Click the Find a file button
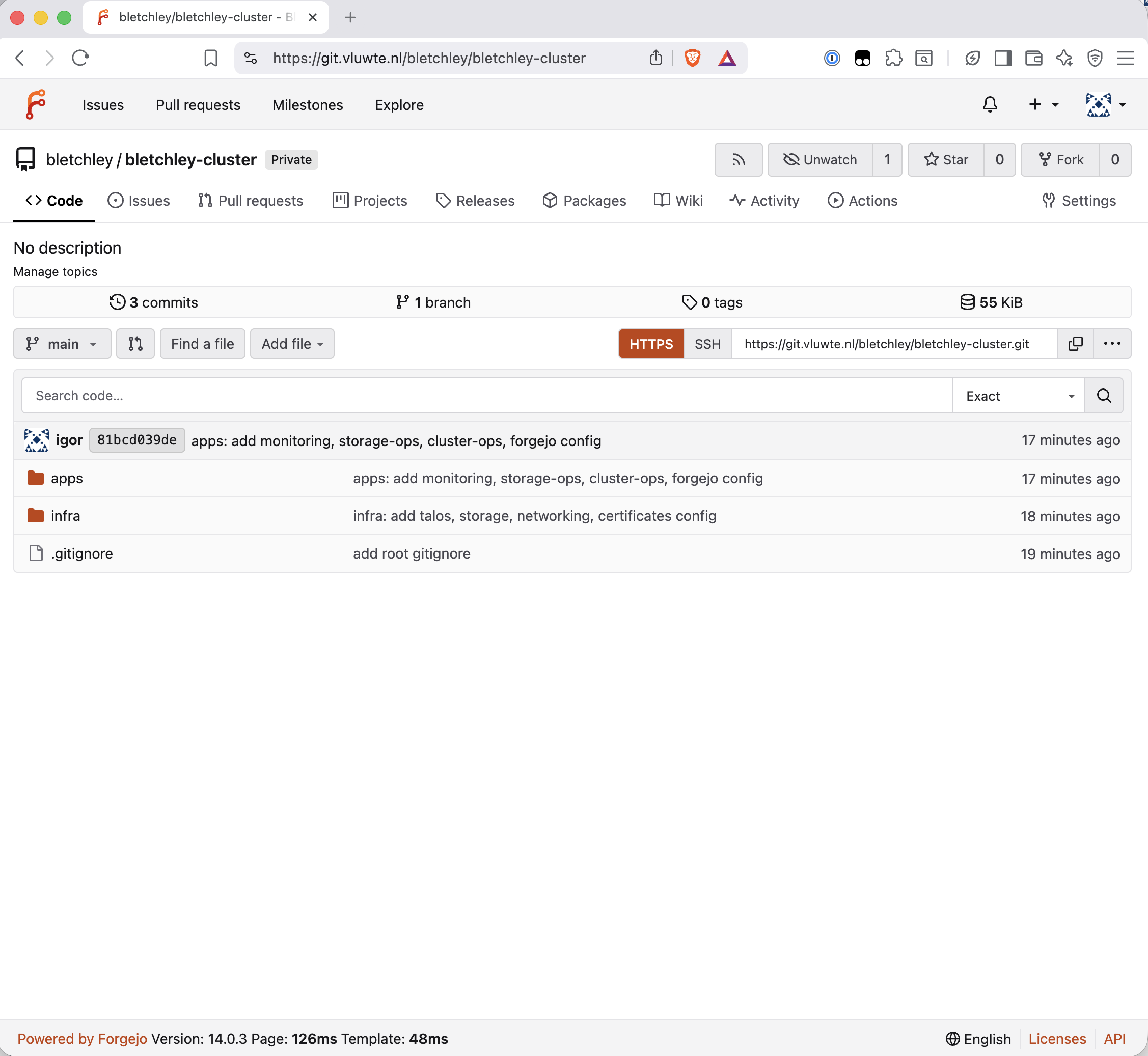 [x=202, y=343]
